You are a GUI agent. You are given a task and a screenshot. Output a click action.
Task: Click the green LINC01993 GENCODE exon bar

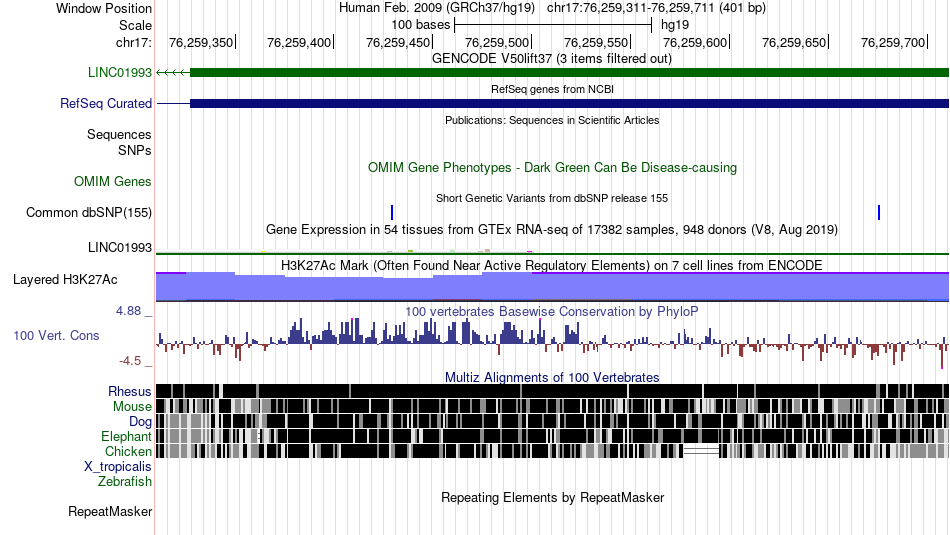click(570, 73)
